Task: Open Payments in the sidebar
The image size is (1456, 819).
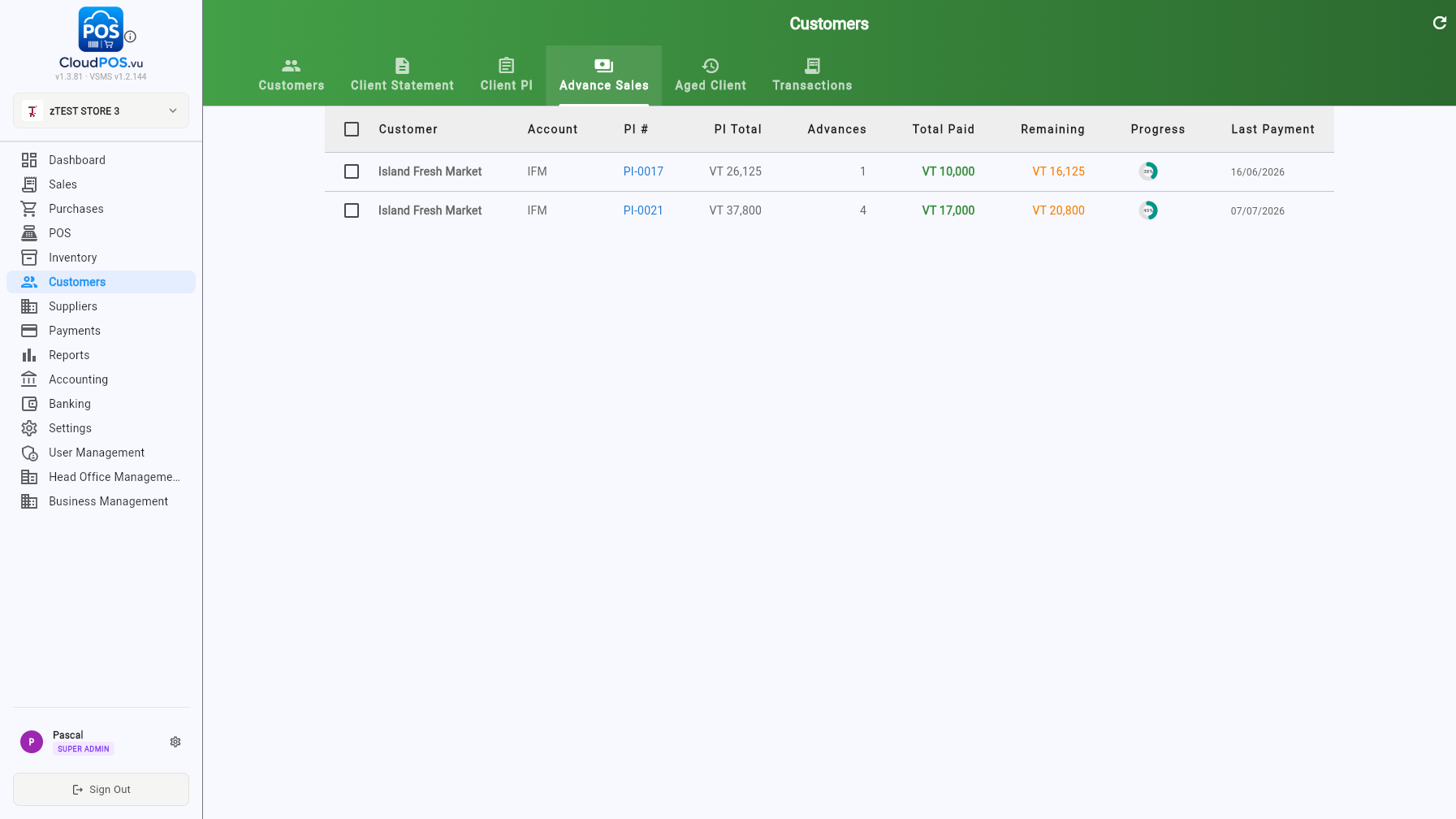Action: click(x=101, y=331)
